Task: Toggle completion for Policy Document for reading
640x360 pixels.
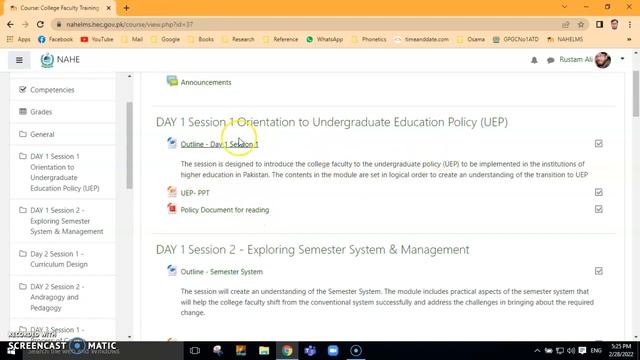Action: [x=598, y=209]
